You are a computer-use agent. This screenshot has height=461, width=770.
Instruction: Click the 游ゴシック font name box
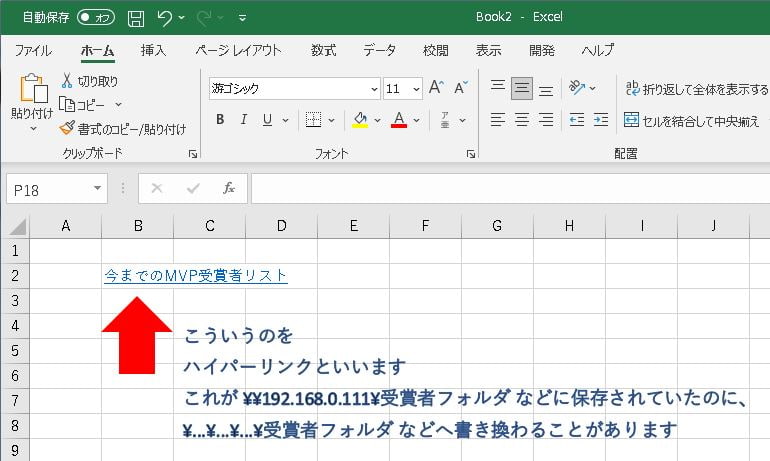(x=289, y=89)
